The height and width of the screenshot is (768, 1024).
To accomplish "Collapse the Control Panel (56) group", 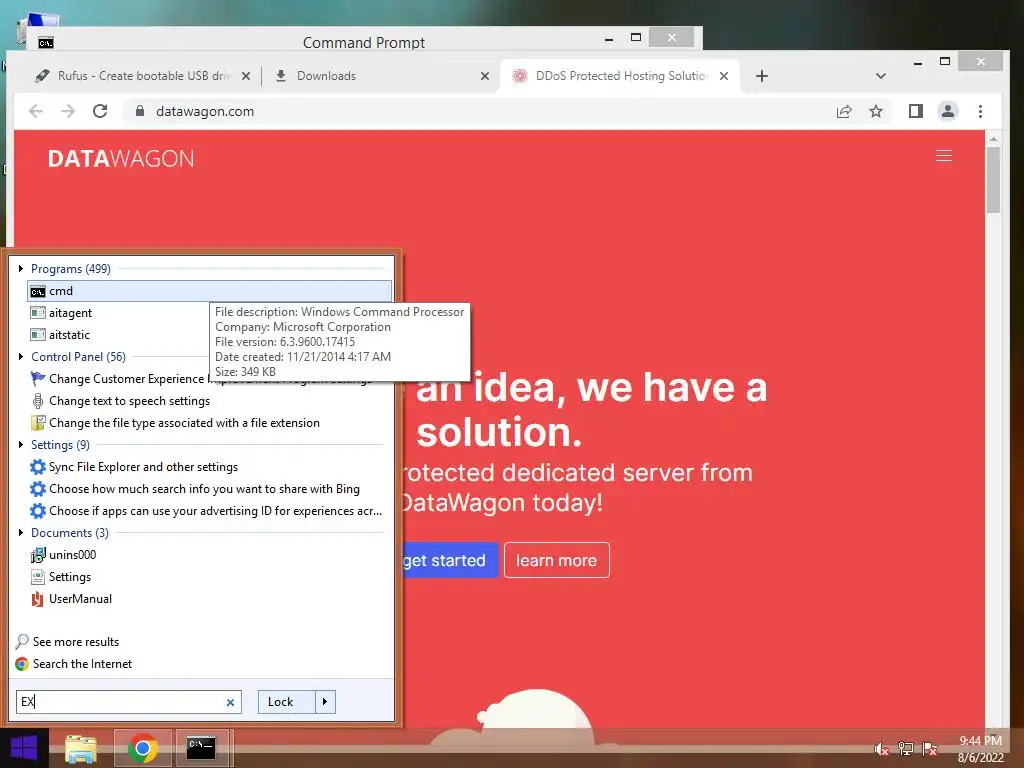I will pyautogui.click(x=22, y=357).
